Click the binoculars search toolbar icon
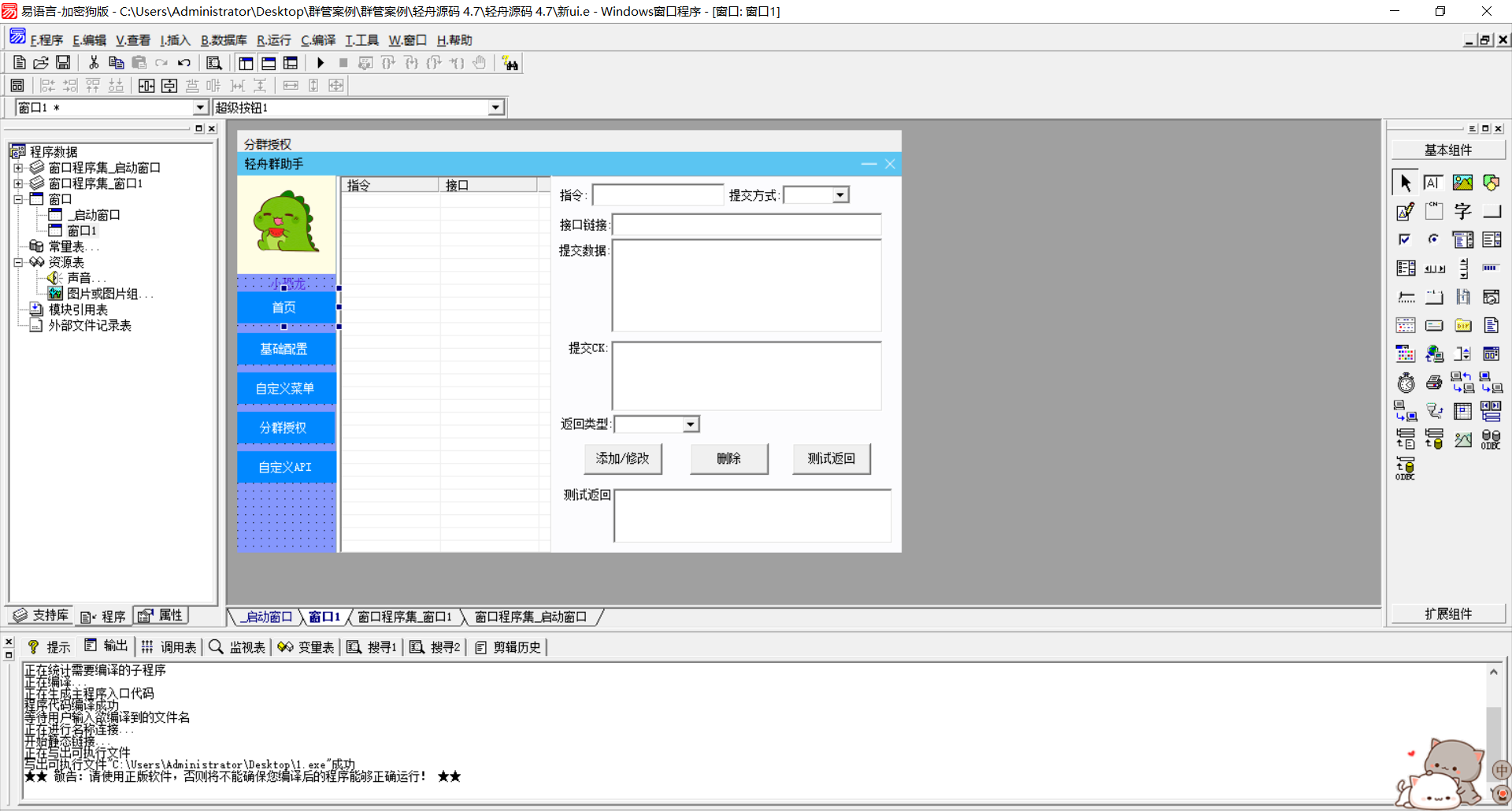The image size is (1512, 811). click(x=510, y=64)
